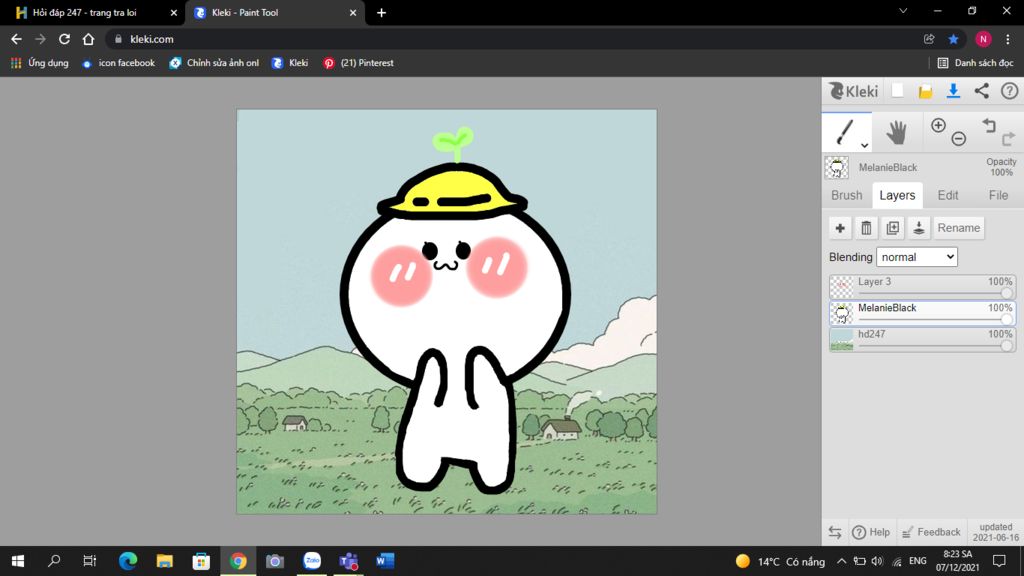Click the current layer preview thumbnail
This screenshot has width=1024, height=576.
coord(837,168)
